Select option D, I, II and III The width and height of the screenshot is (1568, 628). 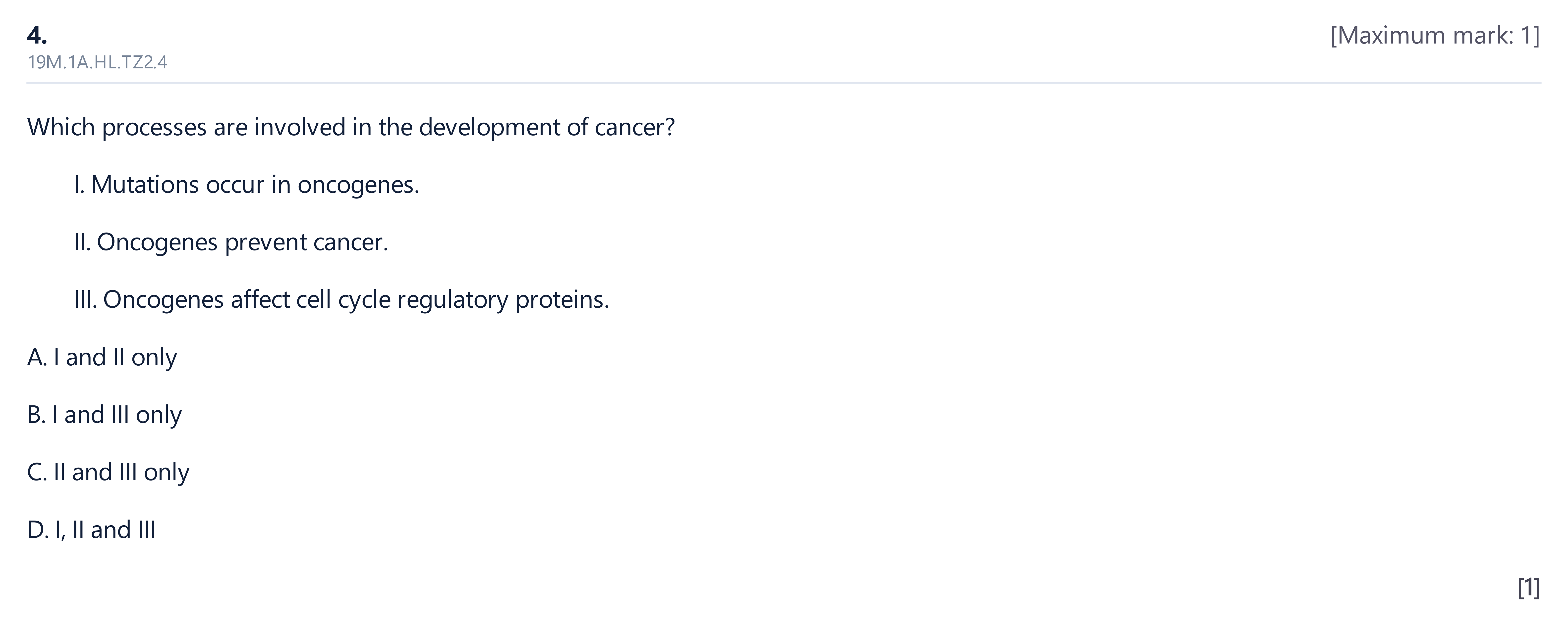(x=91, y=530)
